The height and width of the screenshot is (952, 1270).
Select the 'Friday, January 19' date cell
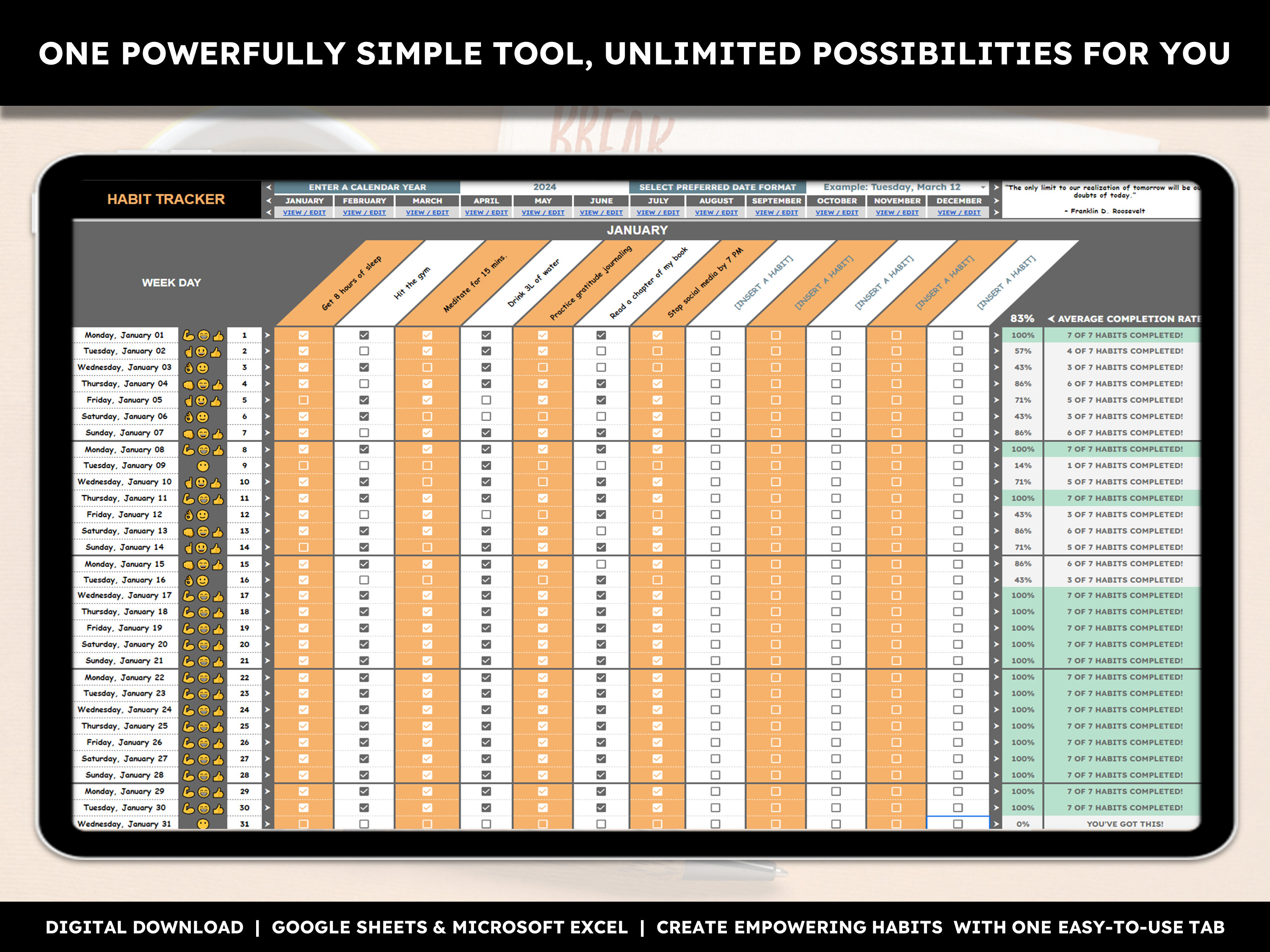pyautogui.click(x=124, y=628)
